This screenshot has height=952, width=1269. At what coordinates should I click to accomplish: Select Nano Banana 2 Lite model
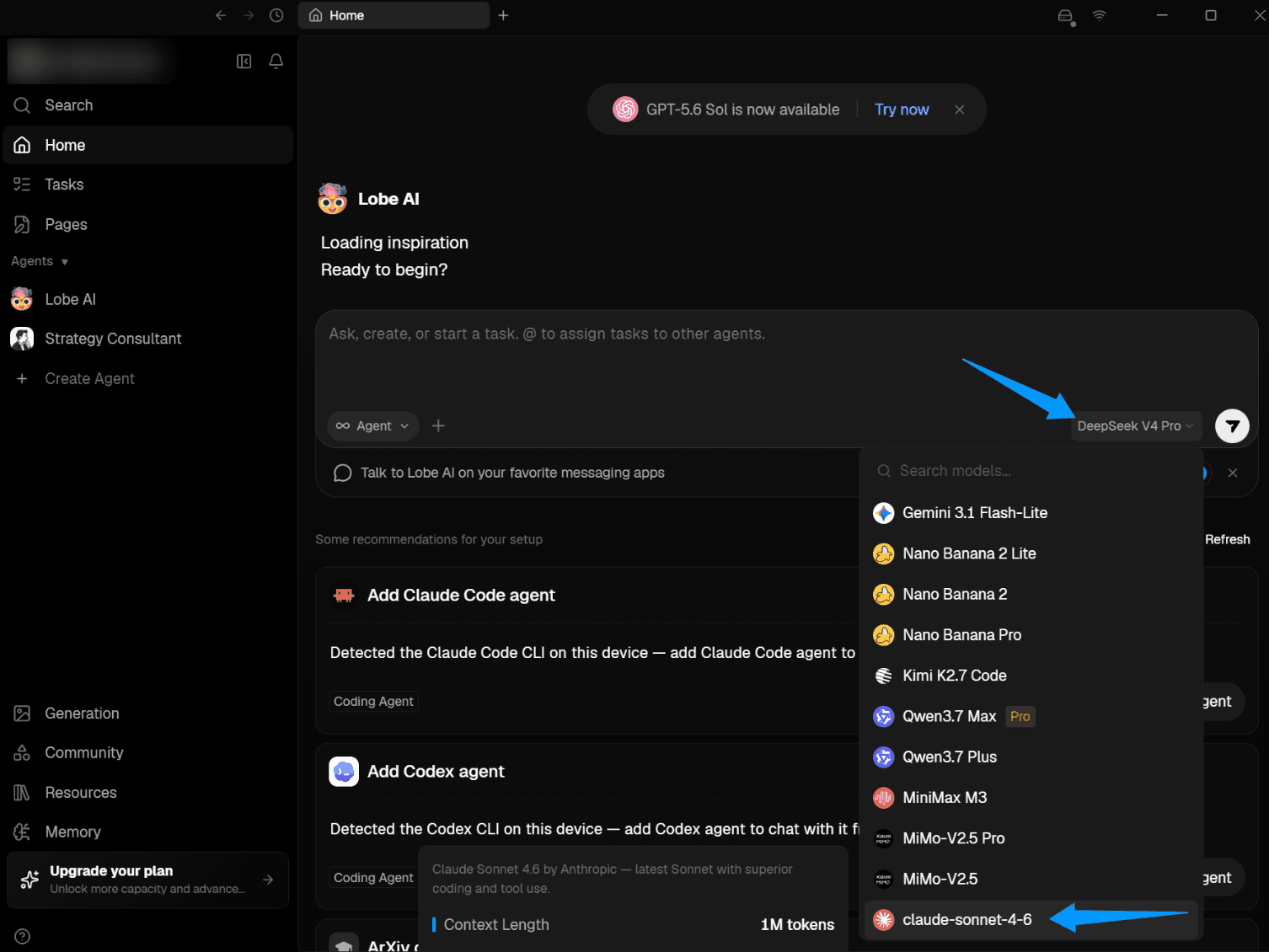[1031, 554]
